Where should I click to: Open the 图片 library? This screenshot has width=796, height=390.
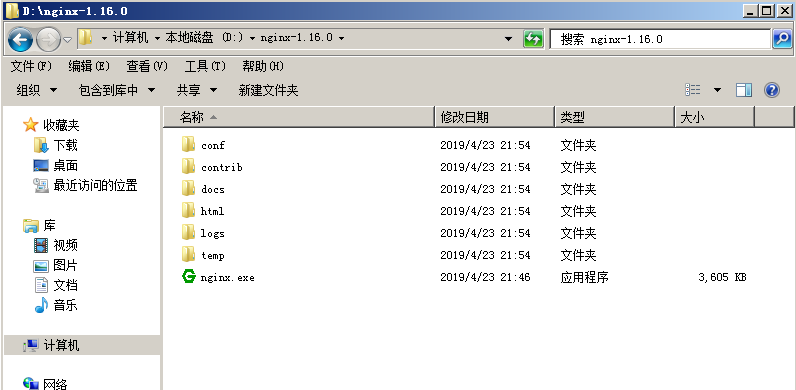(x=56, y=266)
